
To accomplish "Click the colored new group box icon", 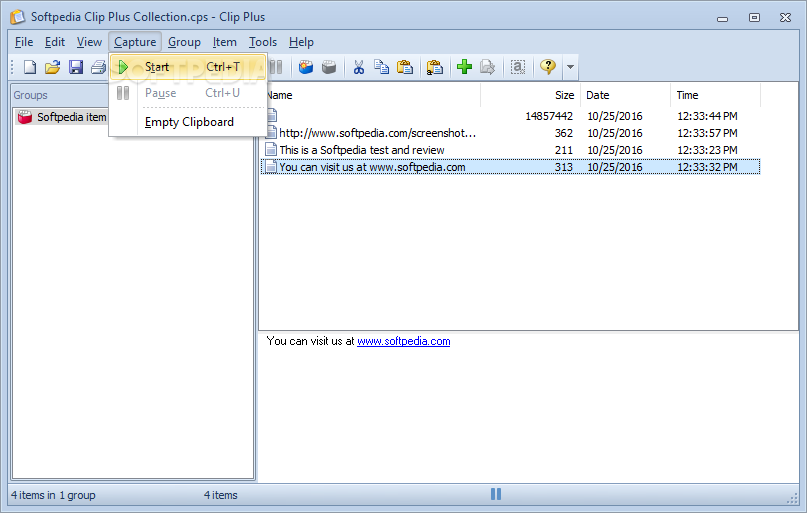I will click(x=306, y=67).
